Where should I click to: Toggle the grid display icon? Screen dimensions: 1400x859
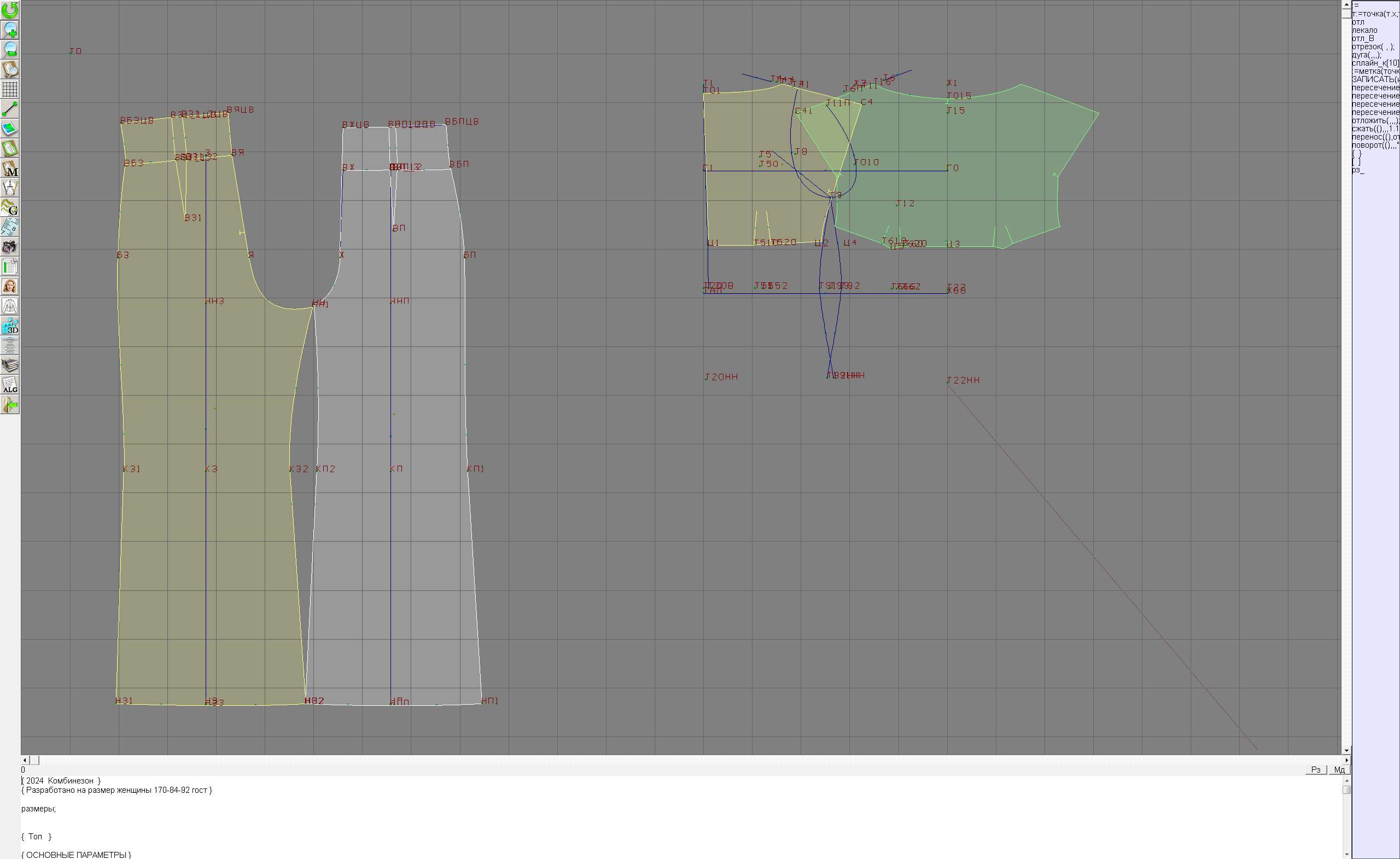point(10,89)
